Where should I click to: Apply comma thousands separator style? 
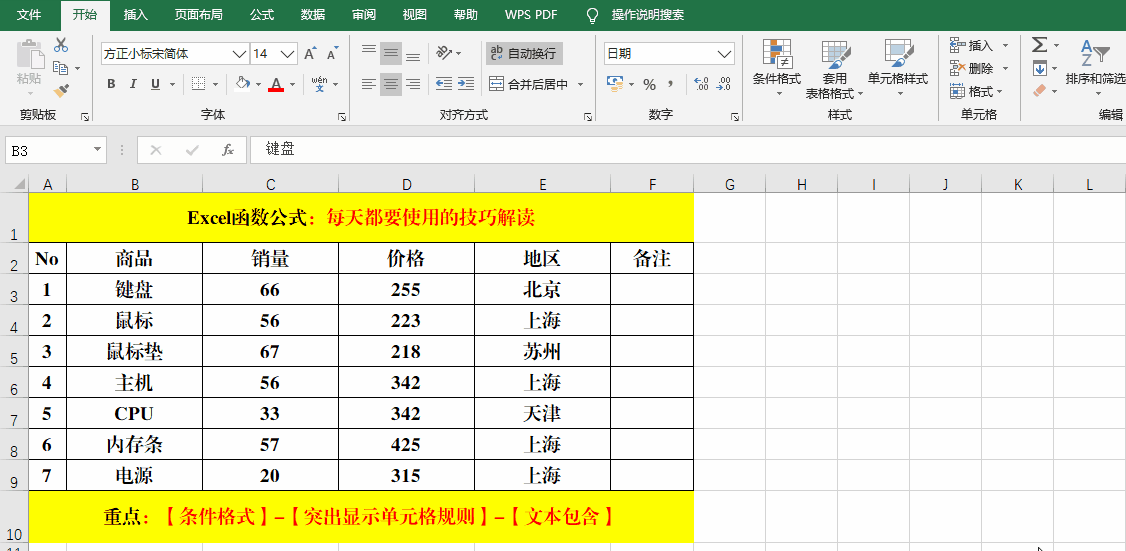click(671, 85)
